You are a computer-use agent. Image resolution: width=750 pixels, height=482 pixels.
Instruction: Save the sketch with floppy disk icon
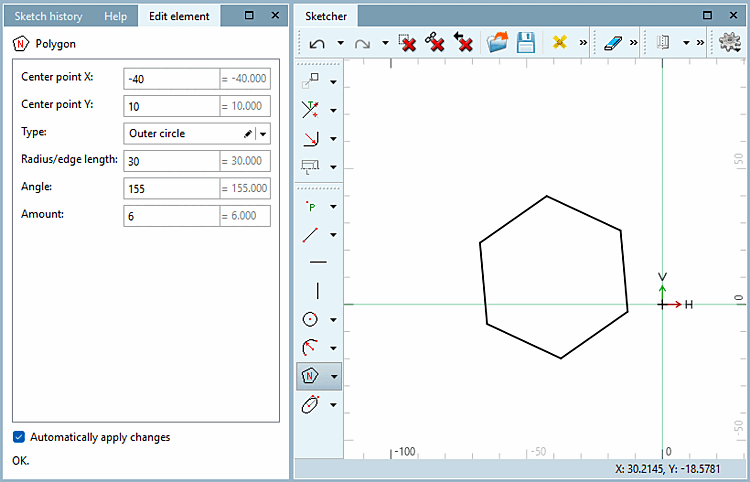(526, 43)
